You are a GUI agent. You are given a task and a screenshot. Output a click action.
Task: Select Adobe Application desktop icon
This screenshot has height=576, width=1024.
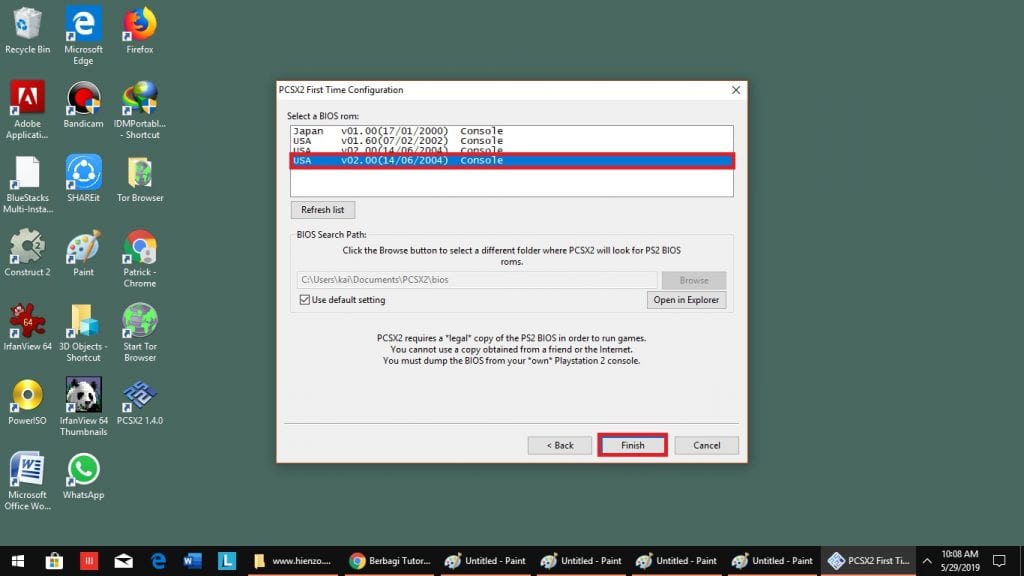pyautogui.click(x=27, y=110)
